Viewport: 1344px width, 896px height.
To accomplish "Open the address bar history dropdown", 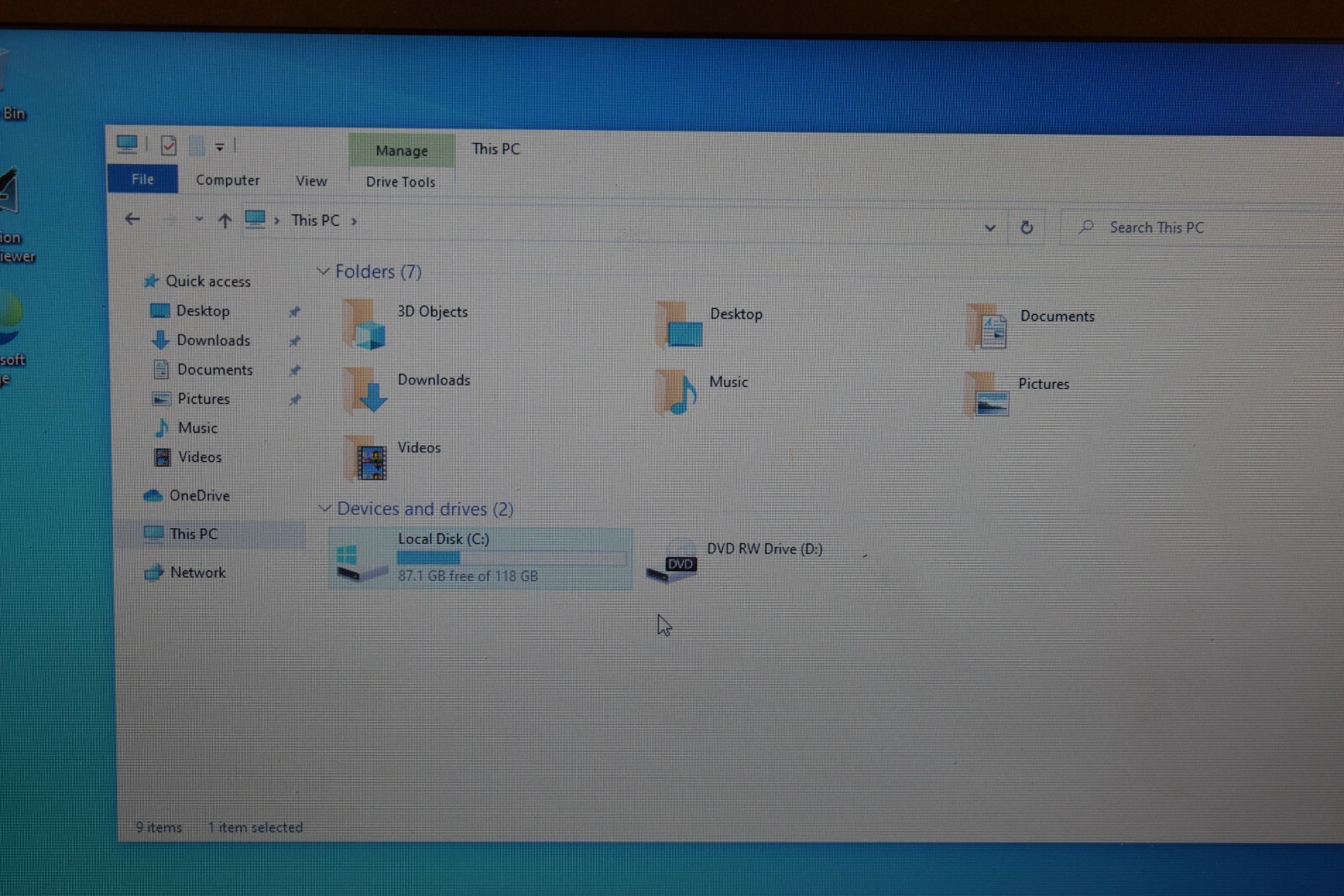I will tap(990, 228).
